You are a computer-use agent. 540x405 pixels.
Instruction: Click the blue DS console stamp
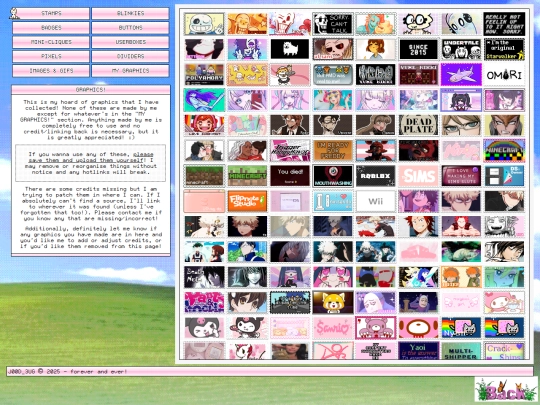(504, 176)
